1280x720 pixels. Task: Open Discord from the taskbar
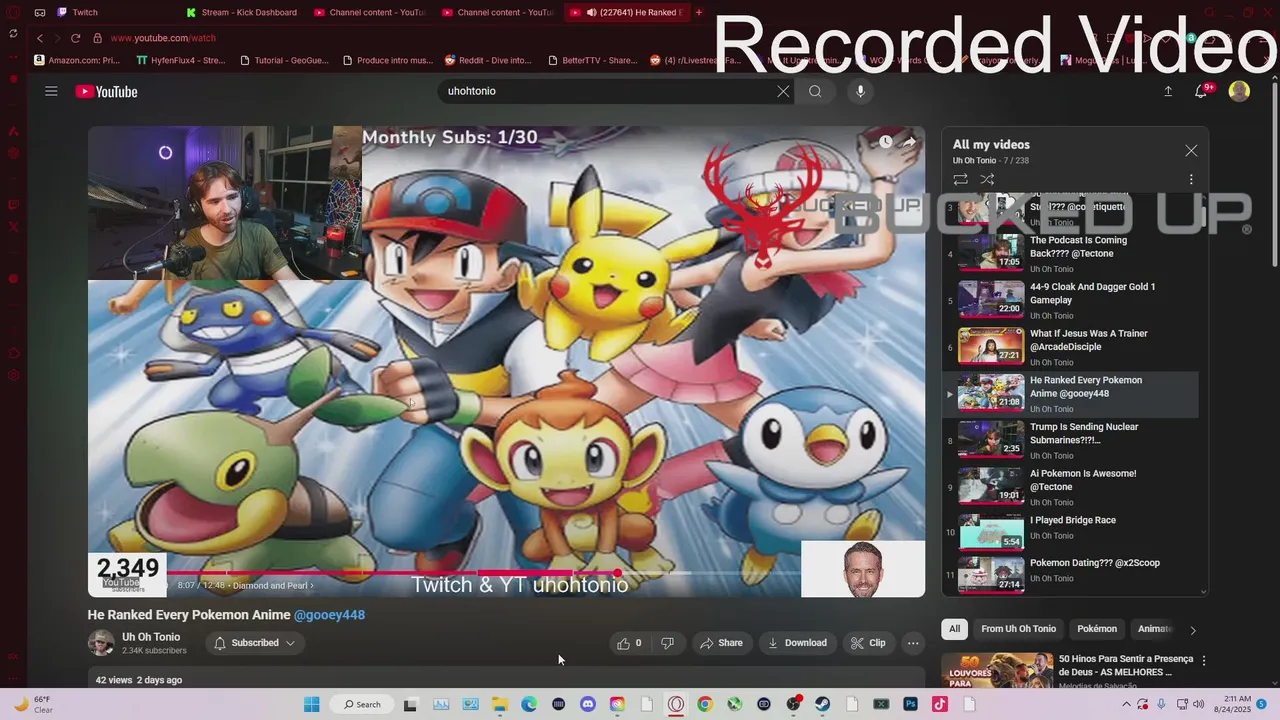pyautogui.click(x=588, y=704)
